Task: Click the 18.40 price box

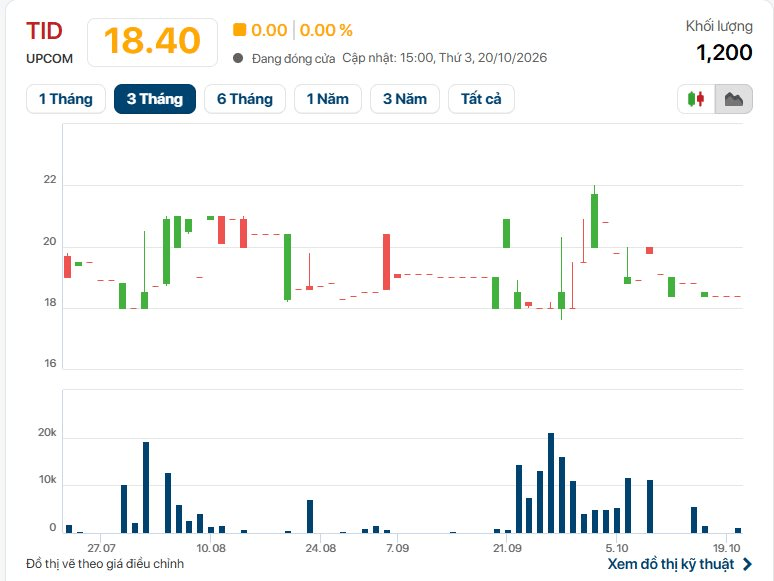Action: (x=153, y=42)
